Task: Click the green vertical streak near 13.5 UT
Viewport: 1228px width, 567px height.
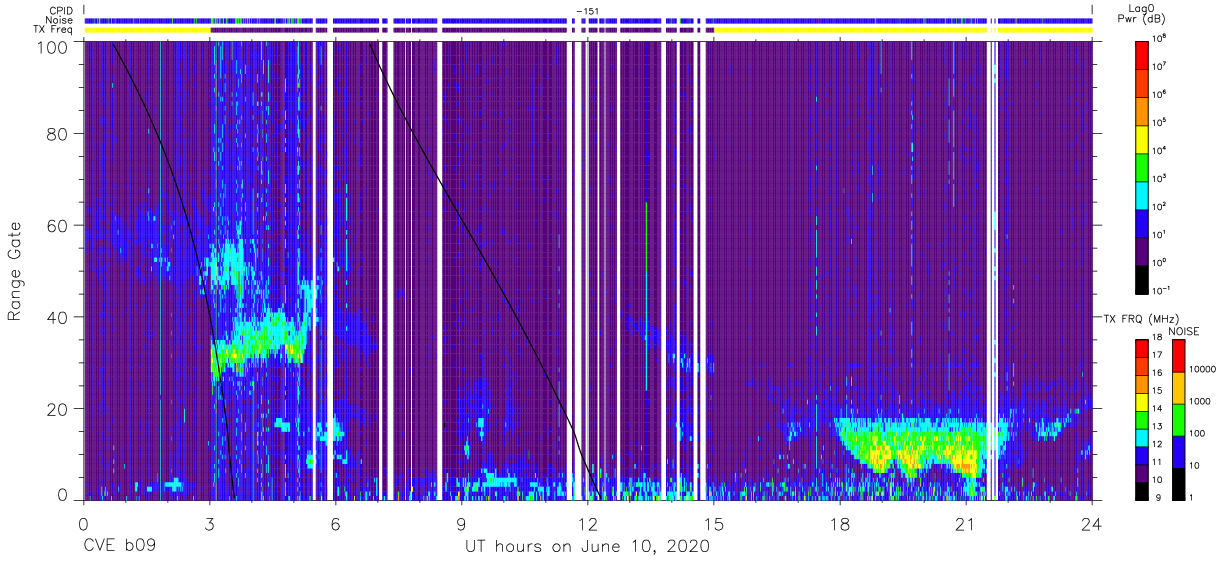Action: coord(647,296)
